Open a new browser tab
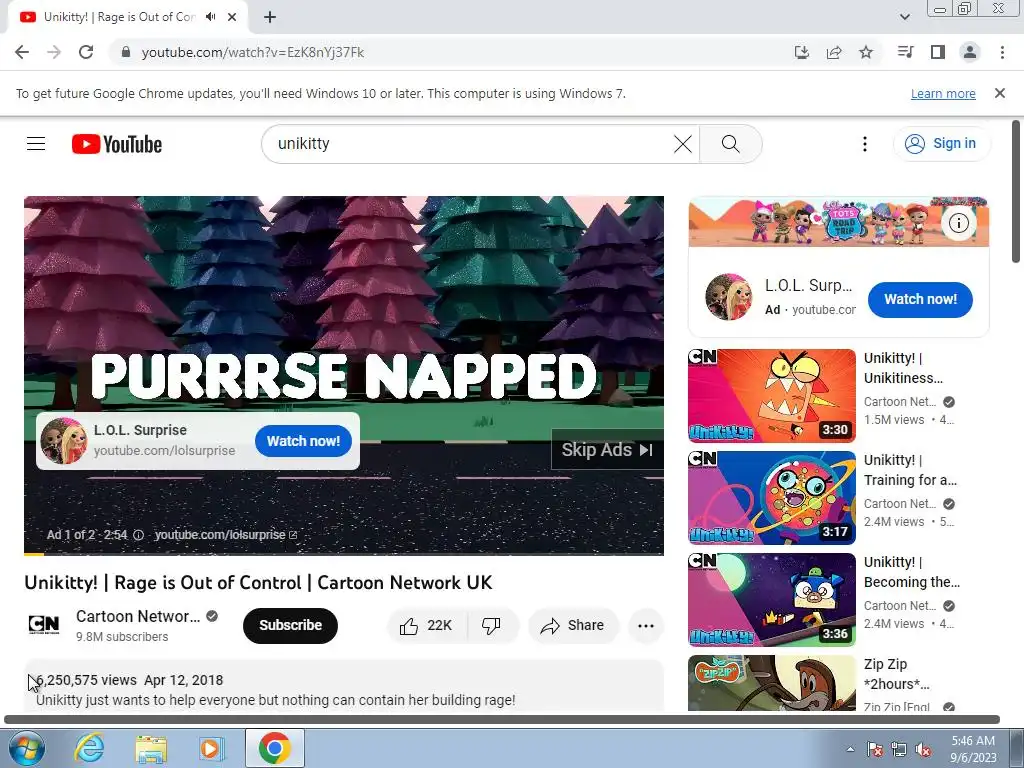This screenshot has height=768, width=1024. tap(270, 17)
